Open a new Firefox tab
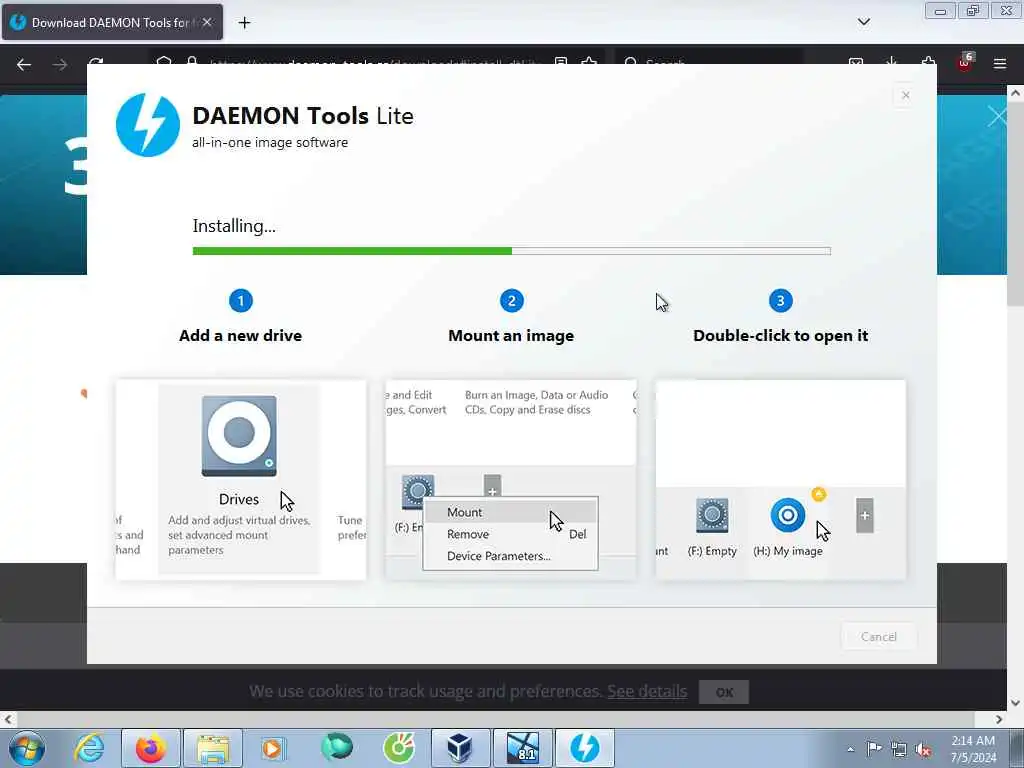Viewport: 1024px width, 768px height. (x=244, y=23)
